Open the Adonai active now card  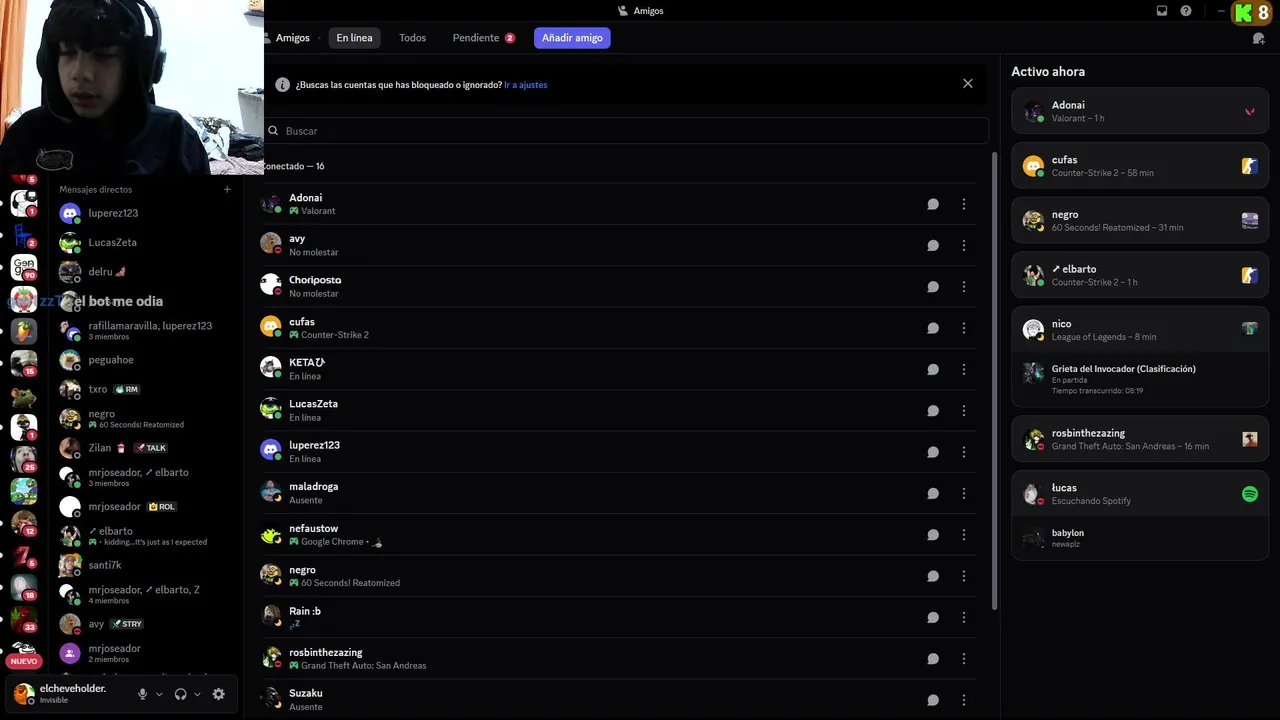pos(1140,111)
